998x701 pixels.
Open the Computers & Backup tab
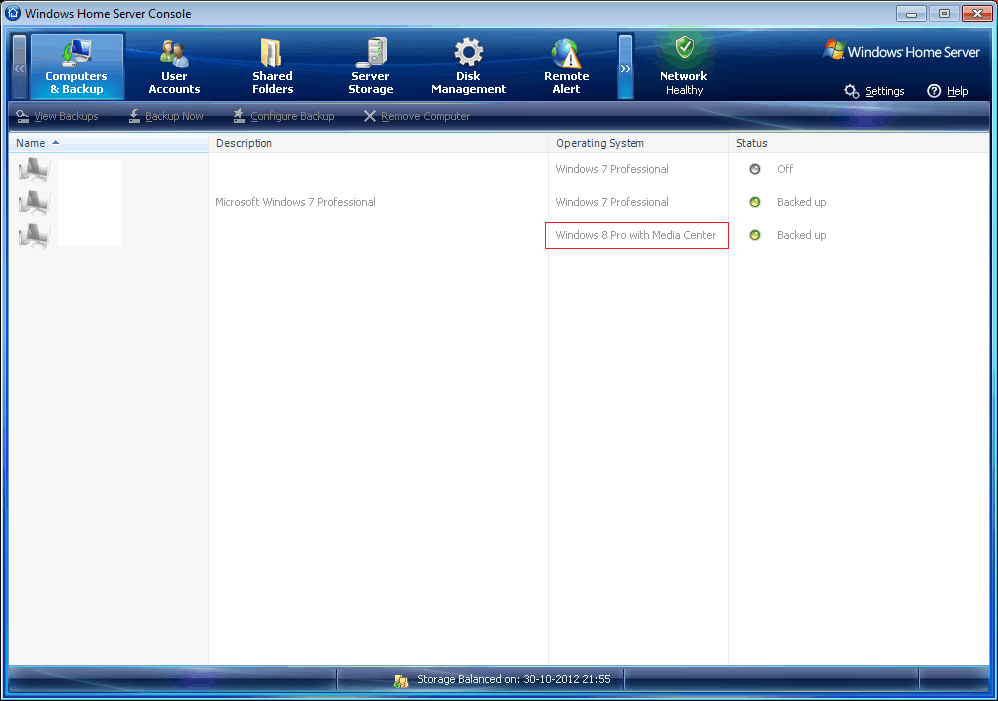pos(76,66)
